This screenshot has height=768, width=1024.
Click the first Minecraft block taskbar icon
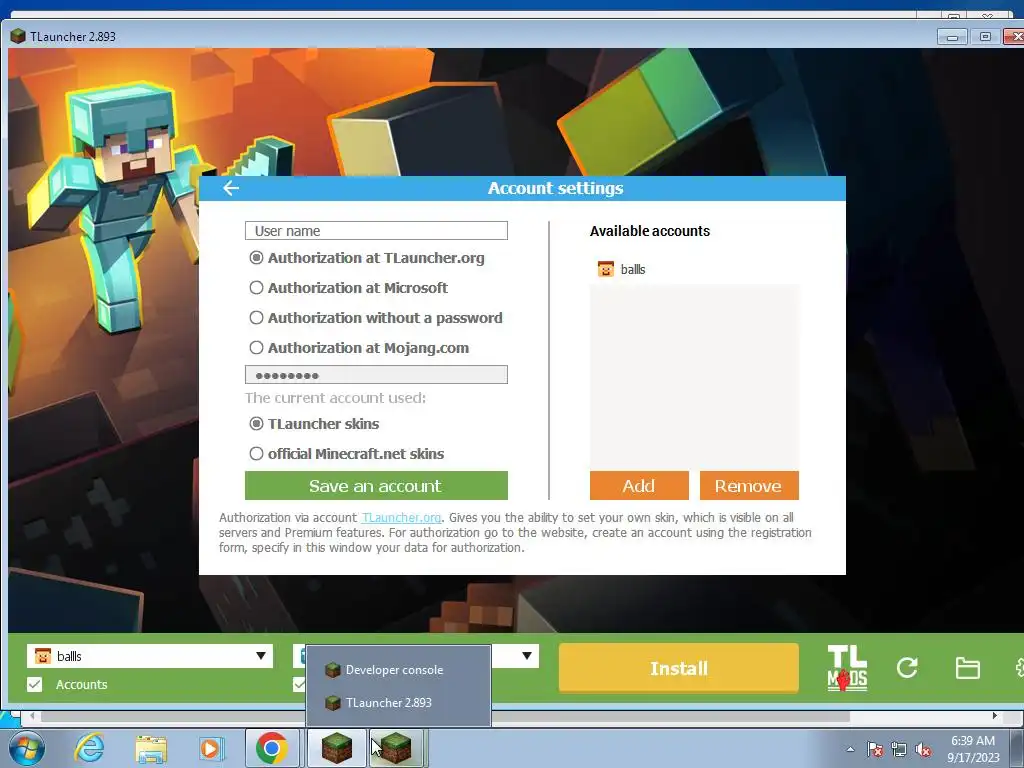[x=336, y=748]
